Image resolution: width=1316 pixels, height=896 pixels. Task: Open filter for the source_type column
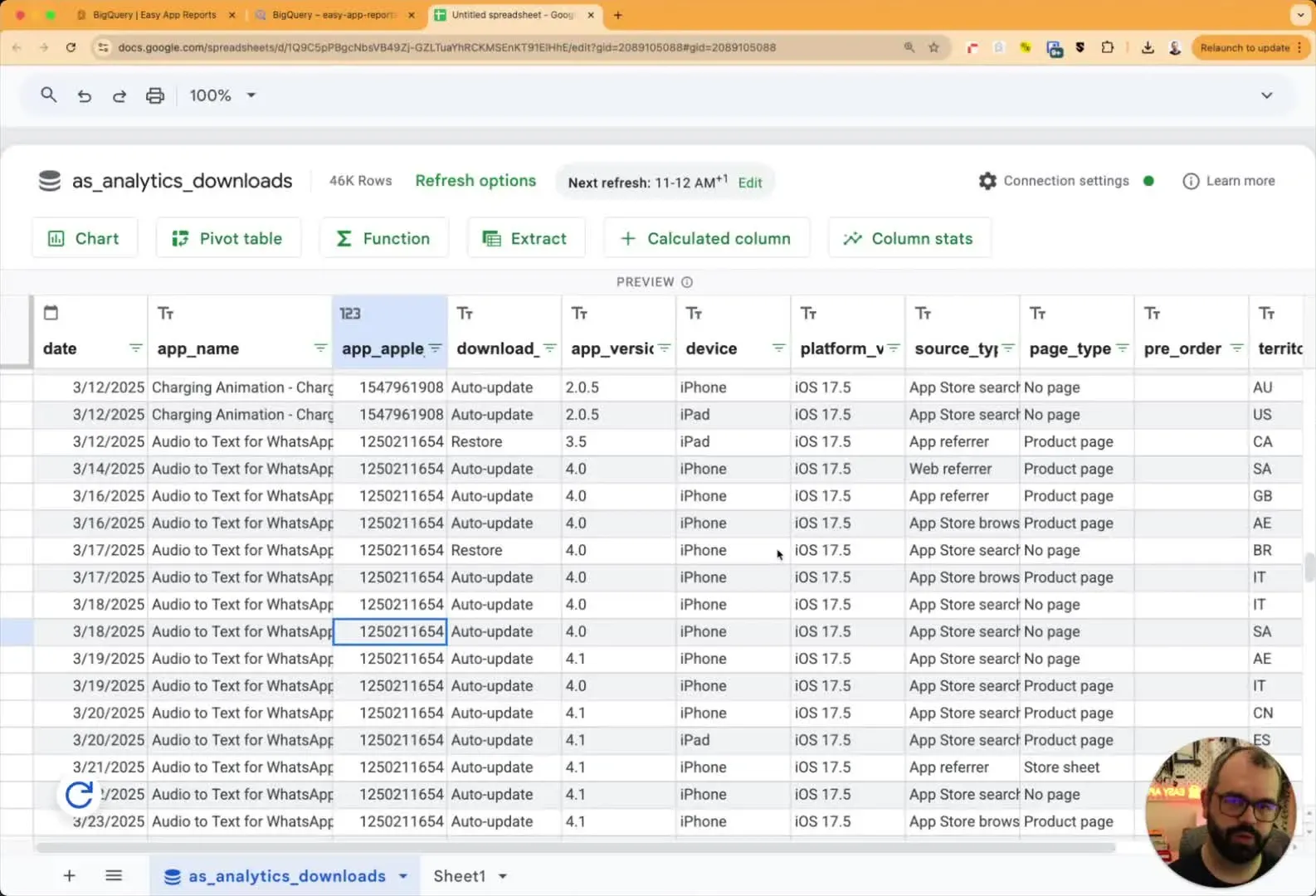pos(1007,348)
